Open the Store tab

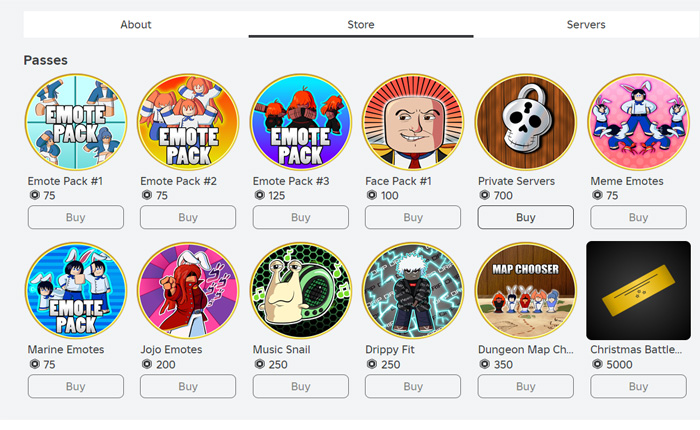point(361,24)
